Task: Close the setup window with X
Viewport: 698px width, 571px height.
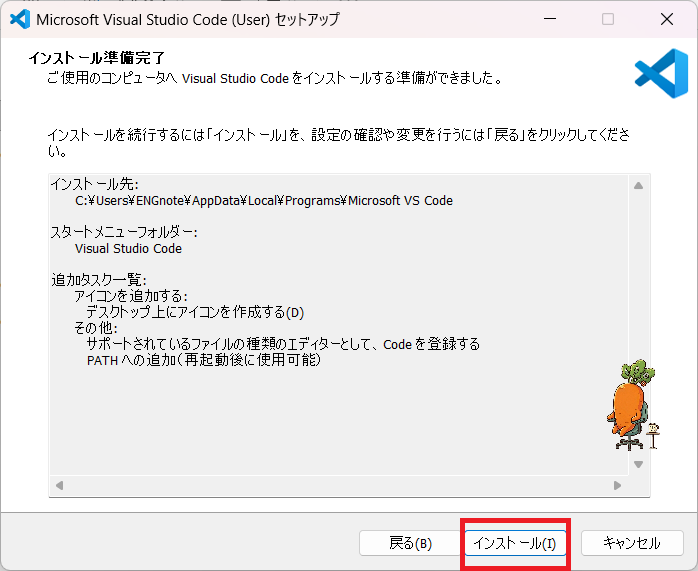Action: (667, 19)
